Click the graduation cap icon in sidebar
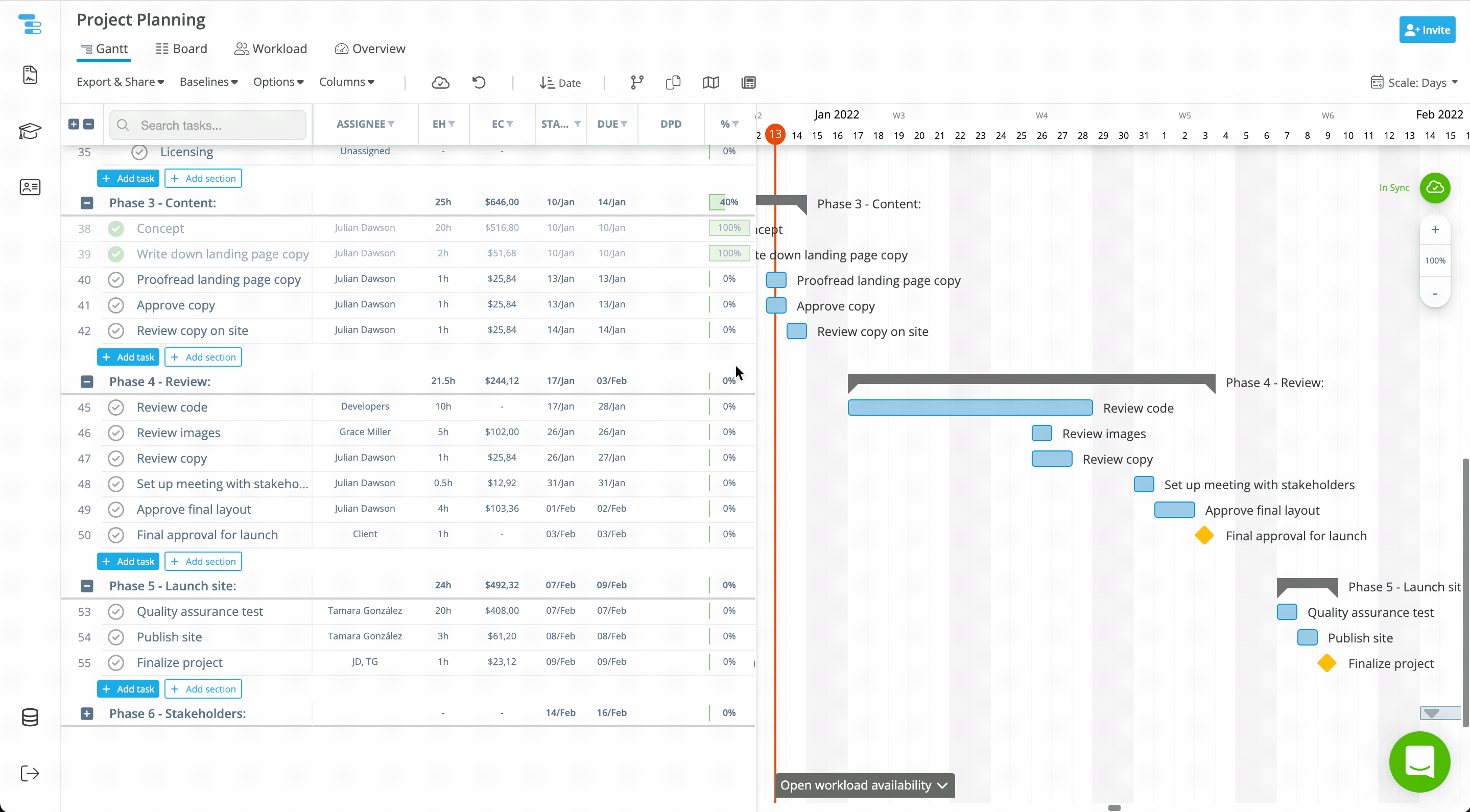Image resolution: width=1470 pixels, height=812 pixels. (30, 131)
